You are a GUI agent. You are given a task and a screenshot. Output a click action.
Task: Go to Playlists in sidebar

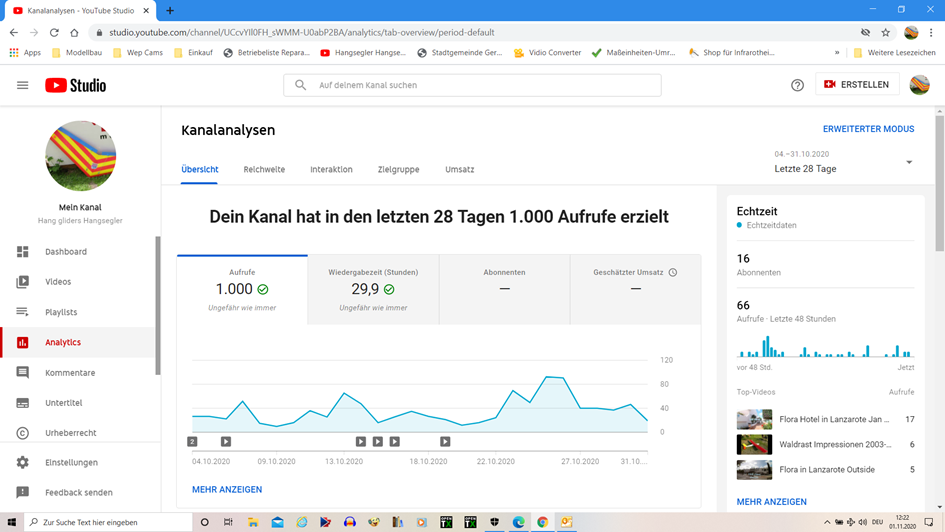(61, 312)
